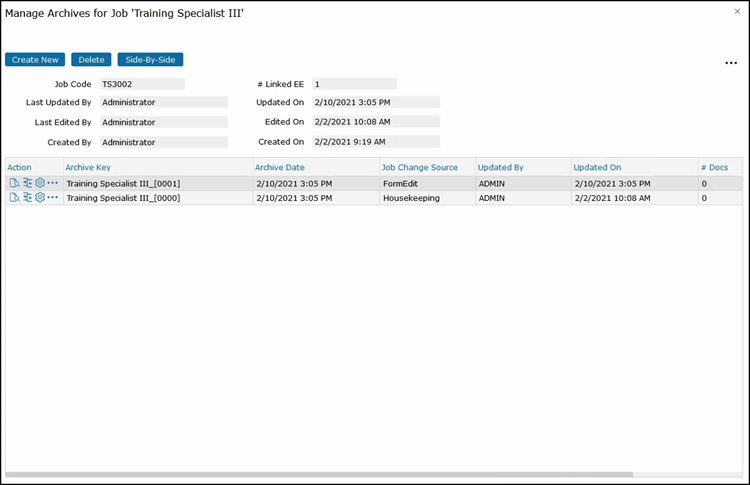
Task: Open the ellipsis actions menu for archive [0000]
Action: click(x=53, y=198)
